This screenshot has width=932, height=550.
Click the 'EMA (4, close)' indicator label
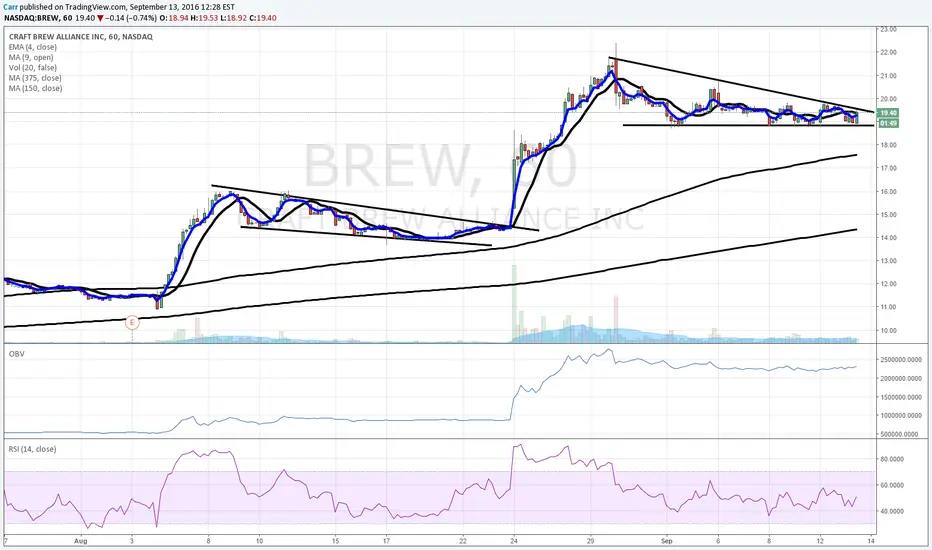click(x=33, y=47)
